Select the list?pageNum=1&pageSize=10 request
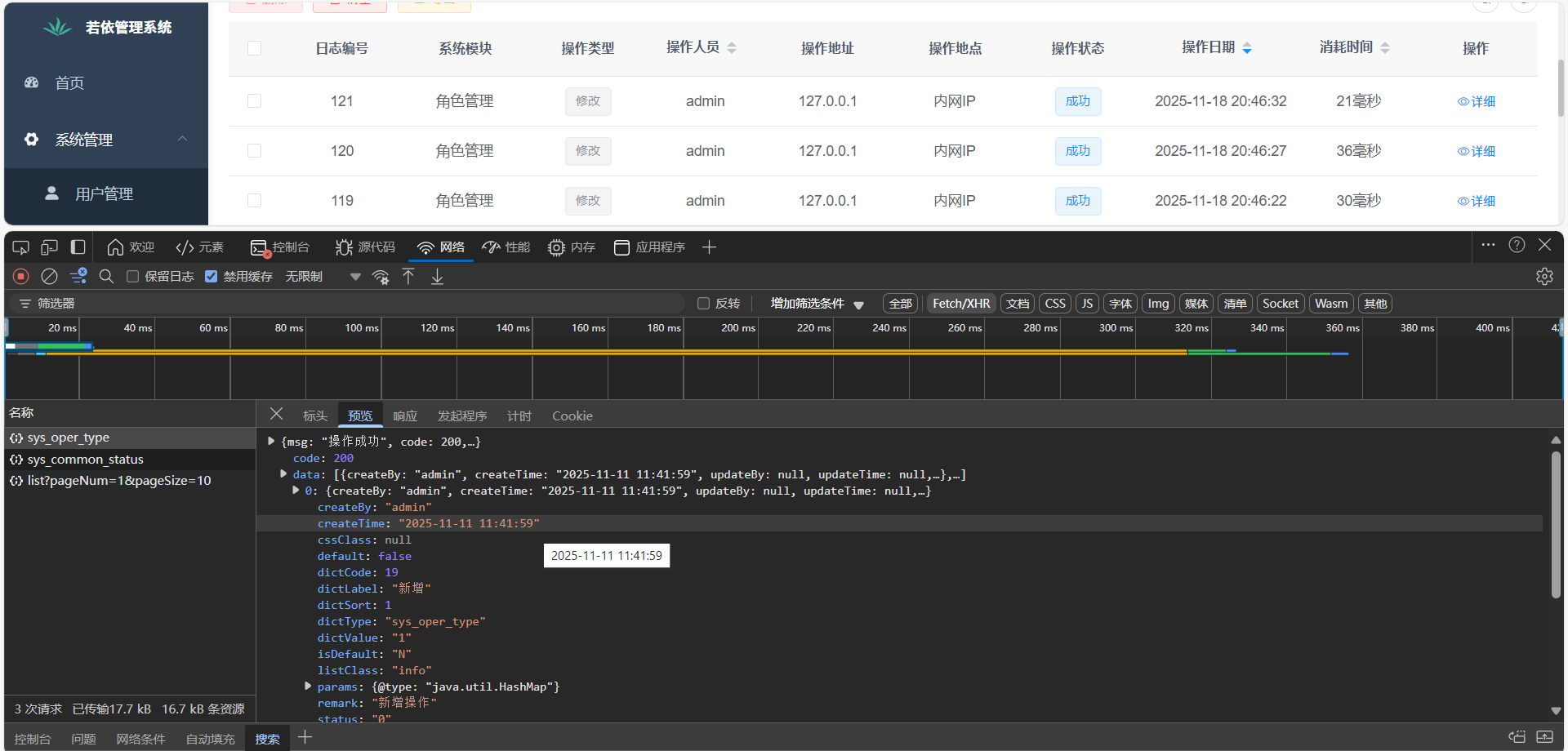The height and width of the screenshot is (751, 1568). coord(131,481)
